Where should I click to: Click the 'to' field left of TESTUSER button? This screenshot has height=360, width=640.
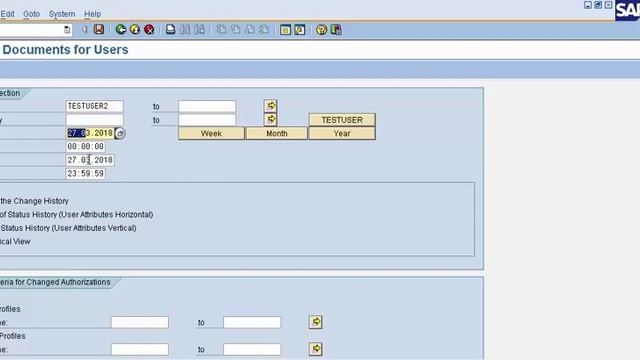tap(207, 120)
